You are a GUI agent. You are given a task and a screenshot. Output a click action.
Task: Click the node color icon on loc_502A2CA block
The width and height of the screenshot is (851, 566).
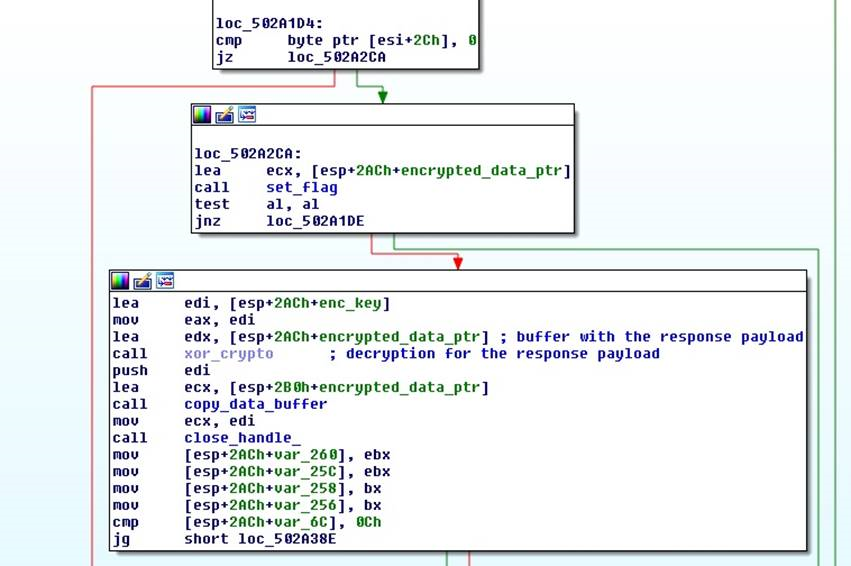point(202,115)
